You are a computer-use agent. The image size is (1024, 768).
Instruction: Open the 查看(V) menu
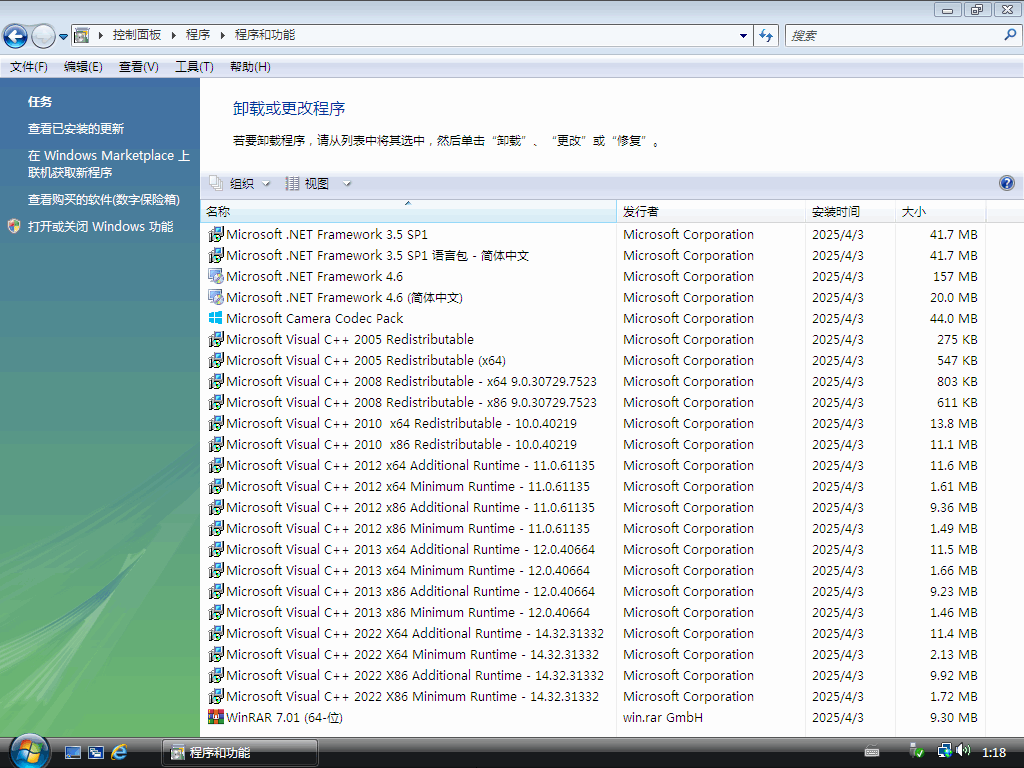point(138,67)
